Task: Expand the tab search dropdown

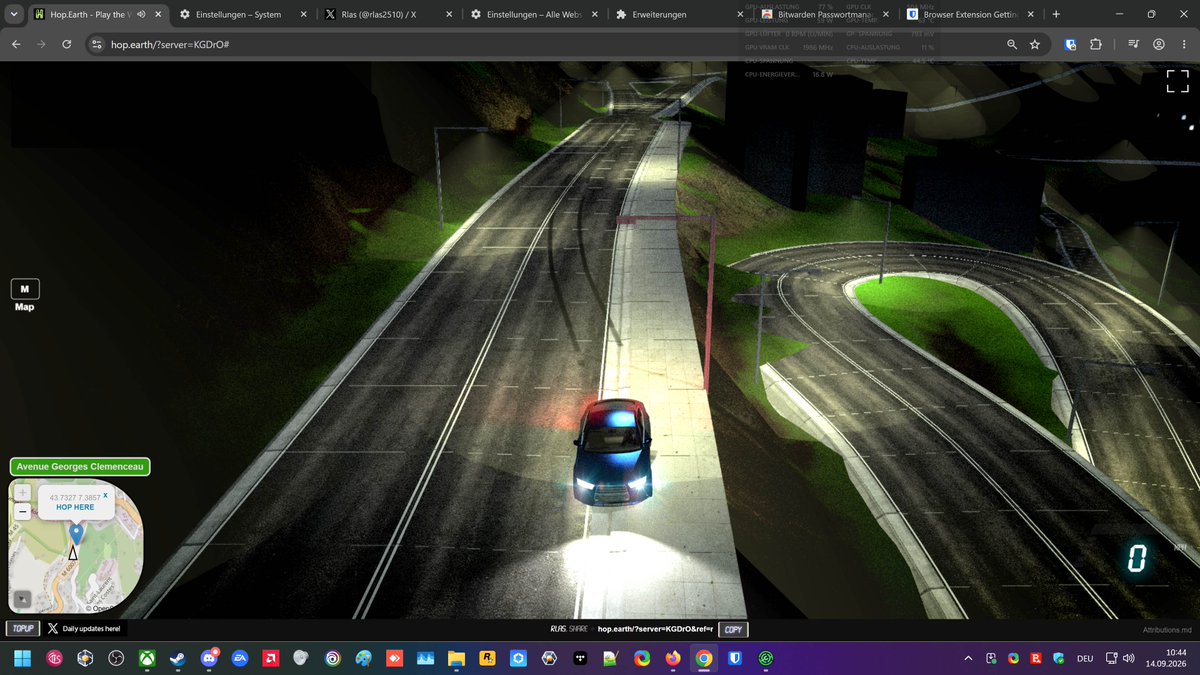Action: click(13, 15)
